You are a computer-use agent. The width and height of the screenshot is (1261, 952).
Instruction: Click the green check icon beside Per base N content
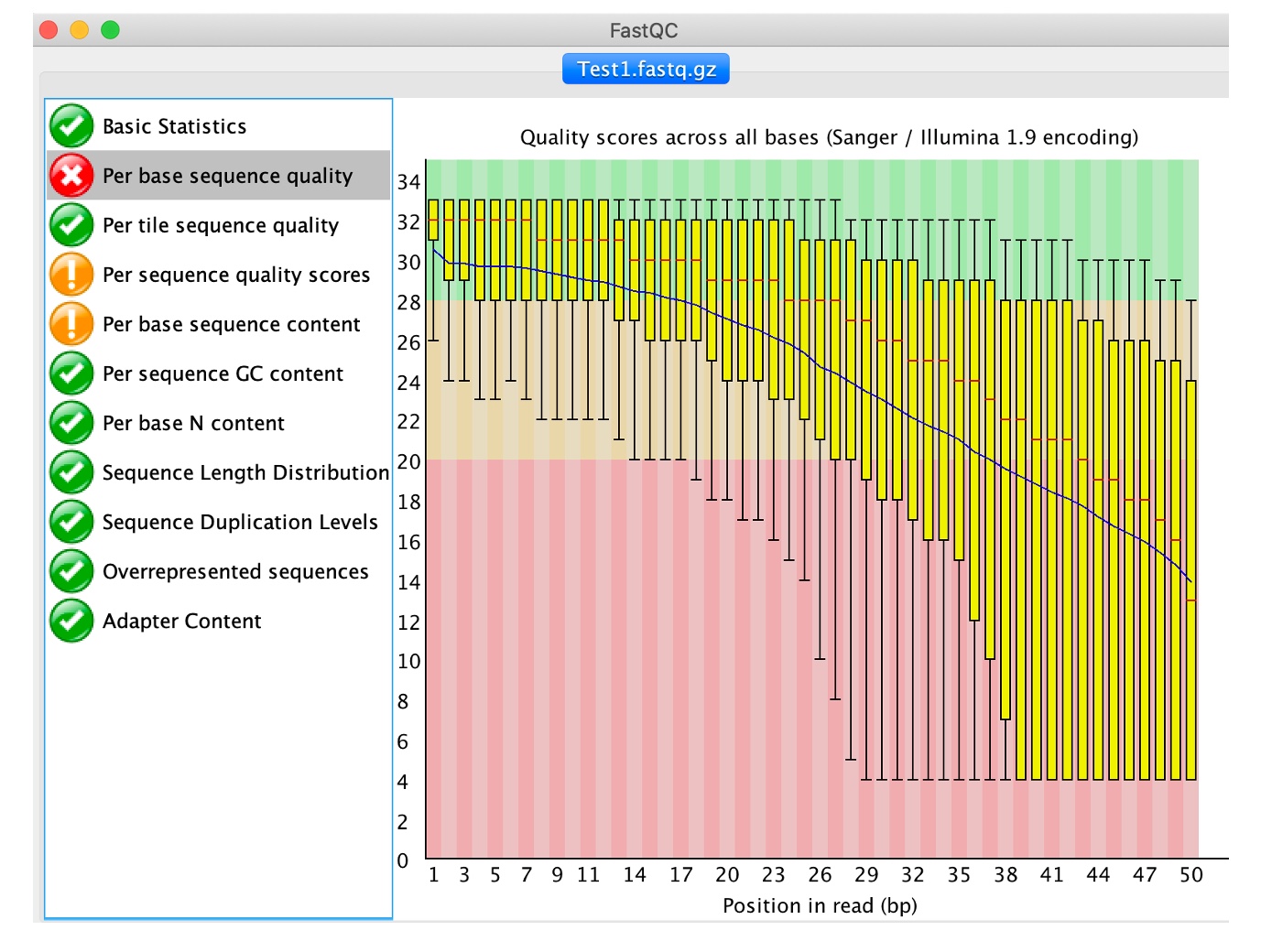[71, 423]
